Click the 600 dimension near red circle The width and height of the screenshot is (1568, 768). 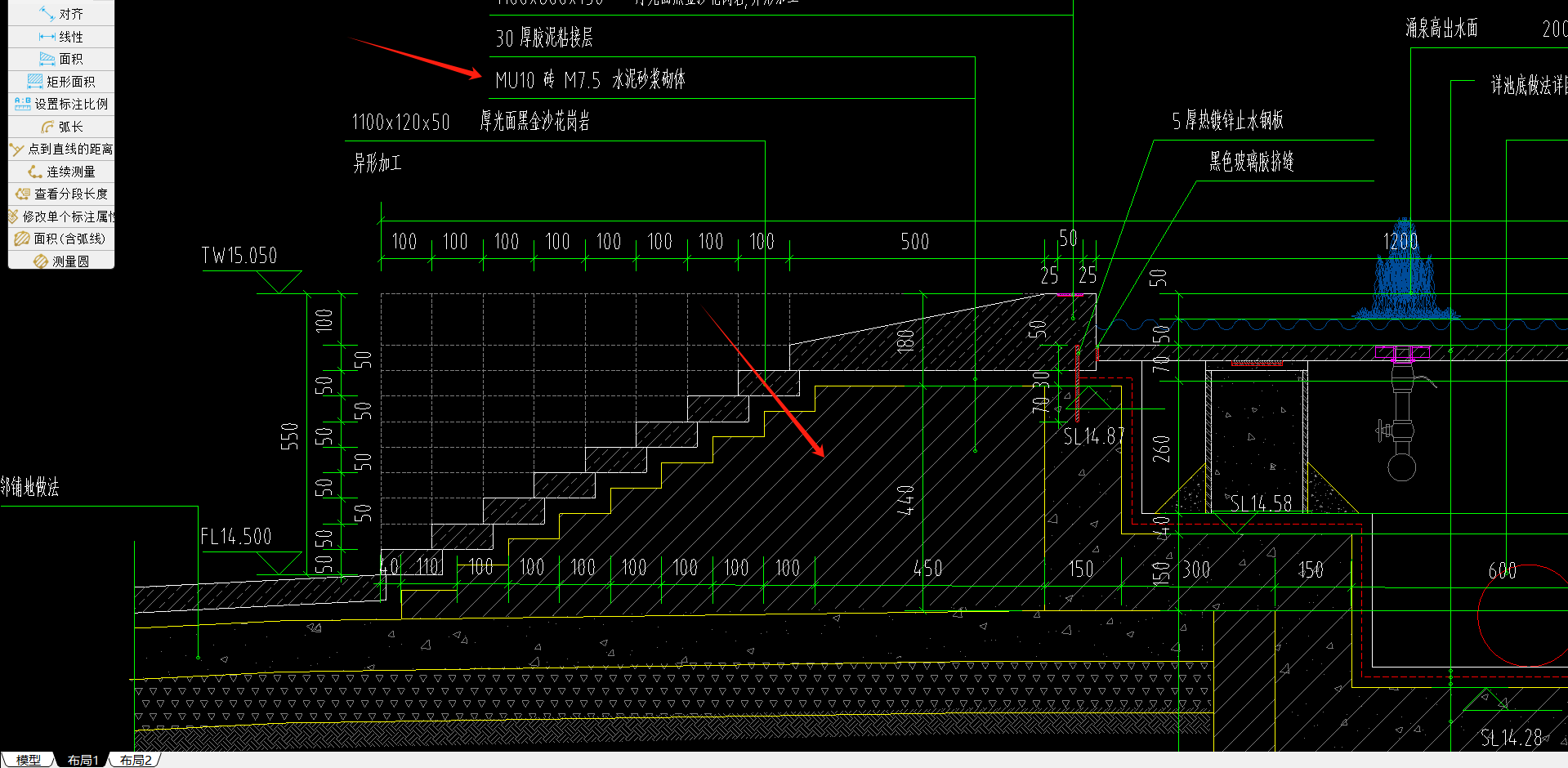(1502, 571)
